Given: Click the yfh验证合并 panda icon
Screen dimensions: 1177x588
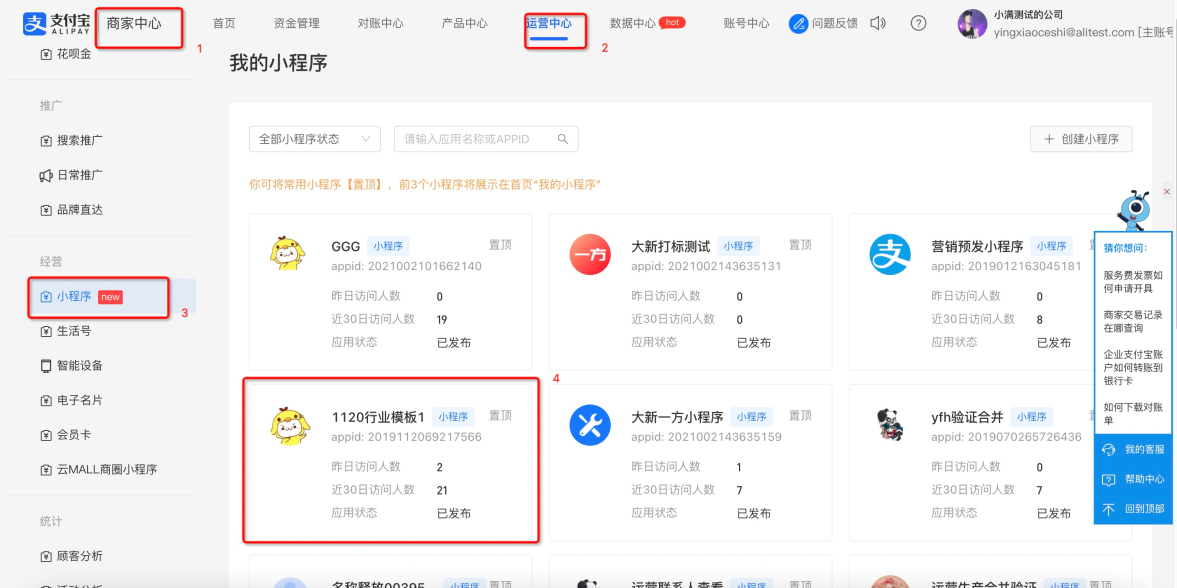Looking at the screenshot, I should [x=890, y=425].
